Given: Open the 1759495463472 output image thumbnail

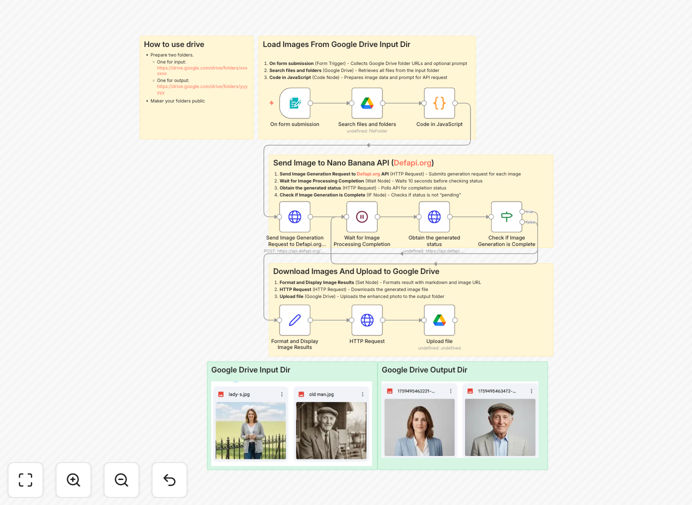Looking at the screenshot, I should click(500, 427).
